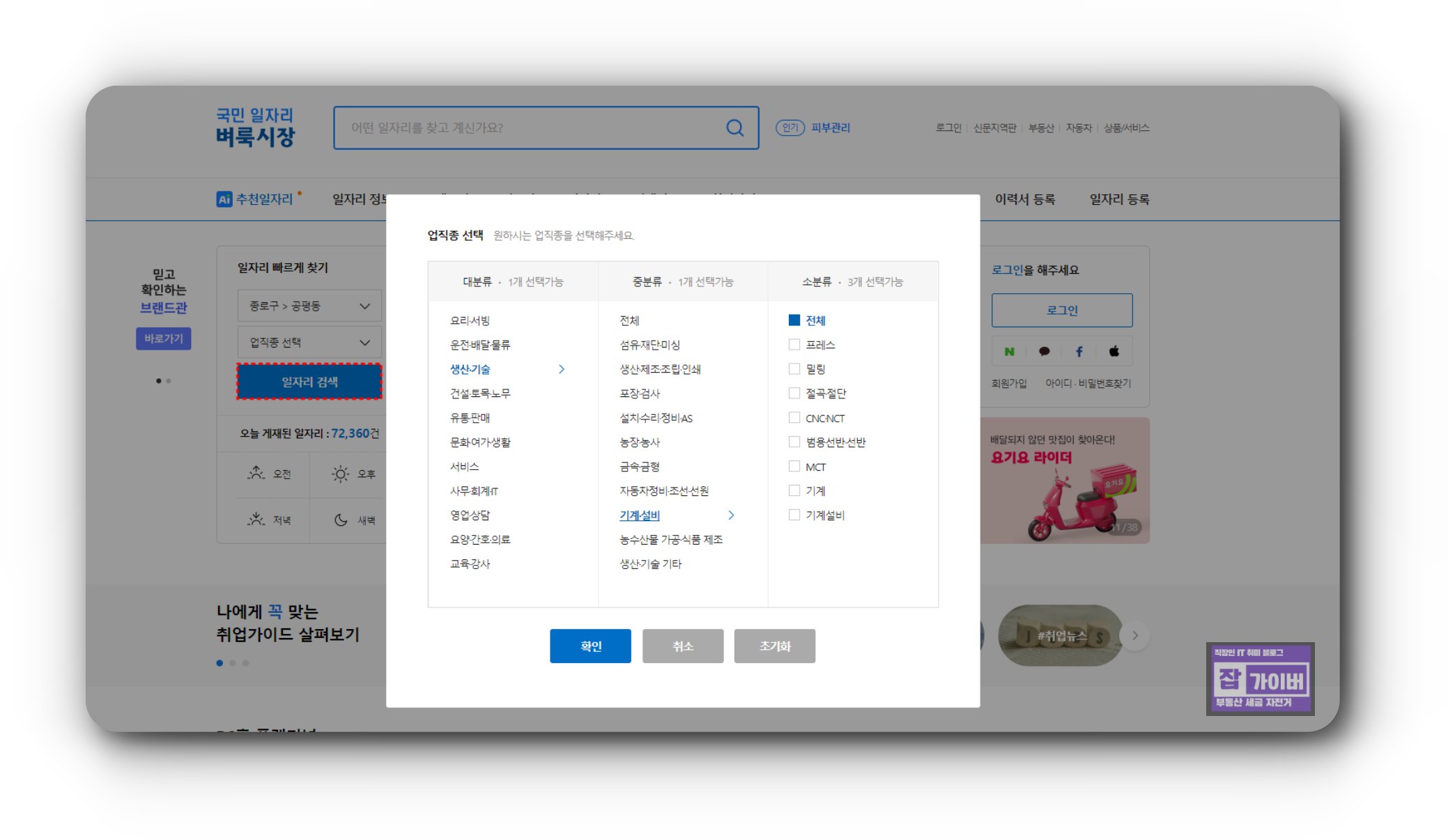Click the Naver login icon
Viewport: 1448px width, 840px height.
[1009, 352]
